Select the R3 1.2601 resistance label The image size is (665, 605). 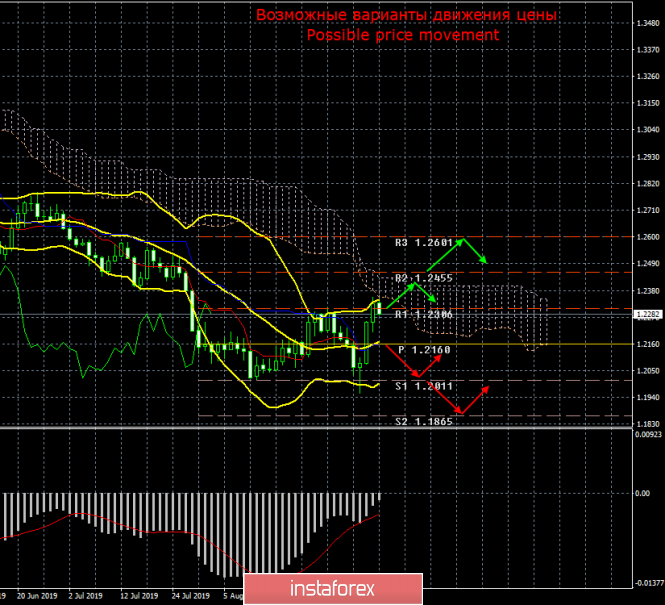tap(424, 242)
